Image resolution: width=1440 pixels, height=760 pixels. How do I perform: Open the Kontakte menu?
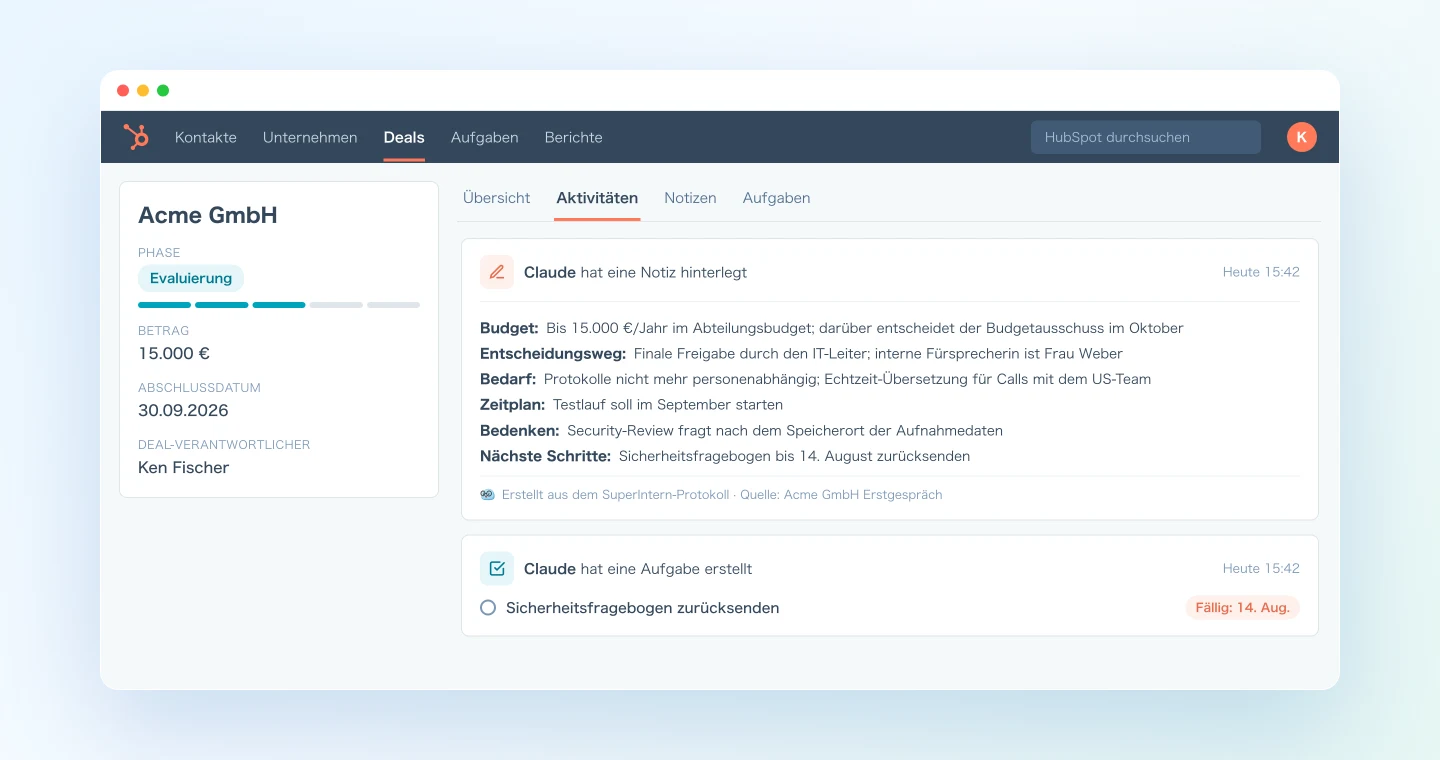206,137
